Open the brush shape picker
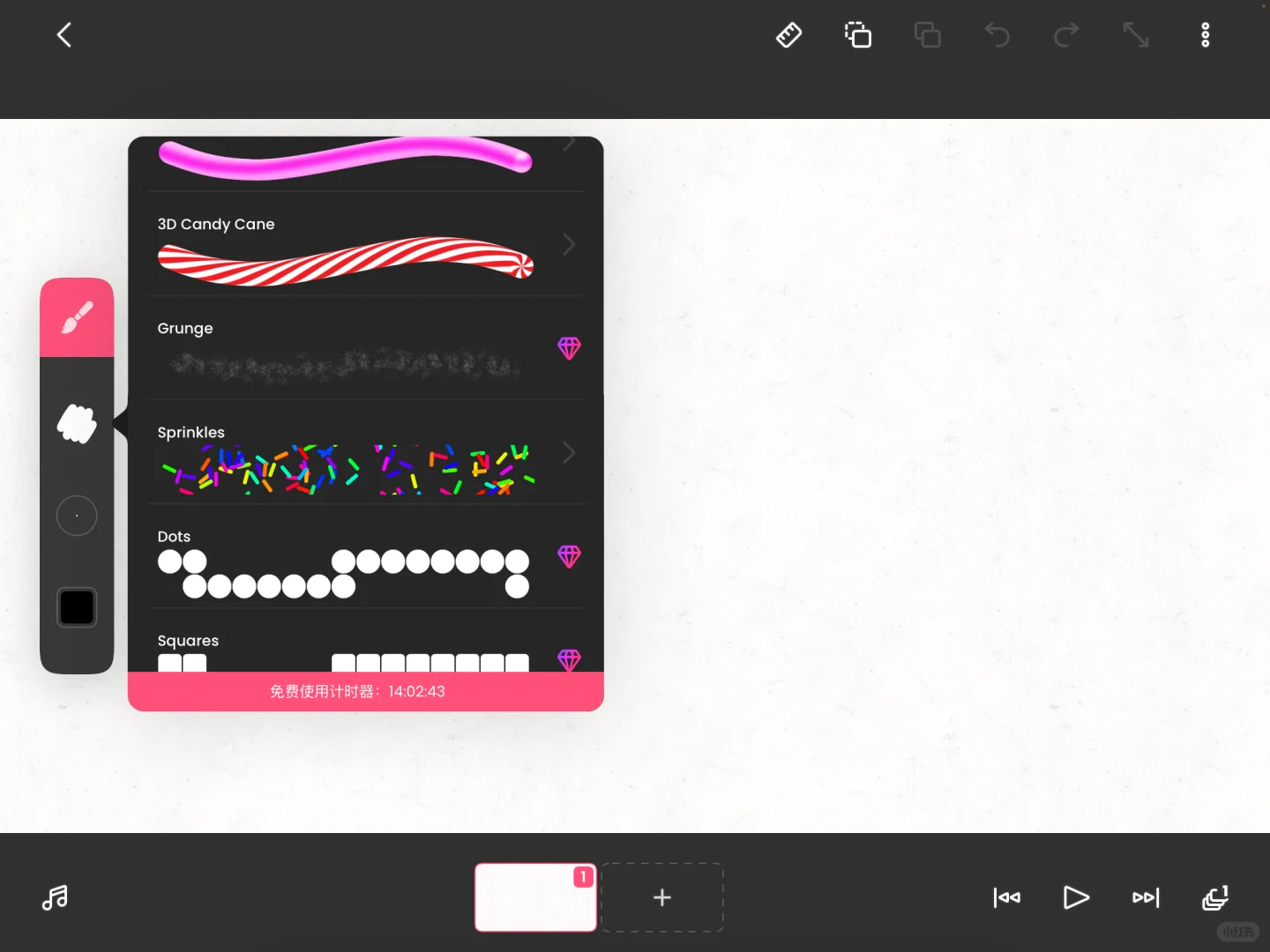The width and height of the screenshot is (1270, 952). [77, 424]
